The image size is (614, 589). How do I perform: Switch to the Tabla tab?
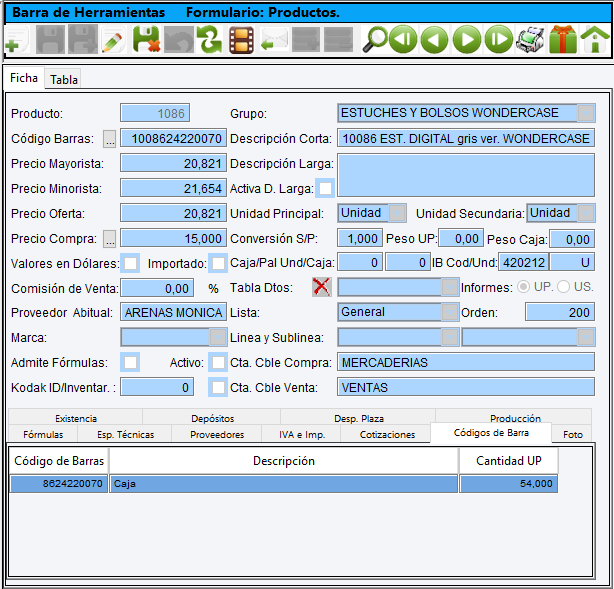tap(64, 79)
